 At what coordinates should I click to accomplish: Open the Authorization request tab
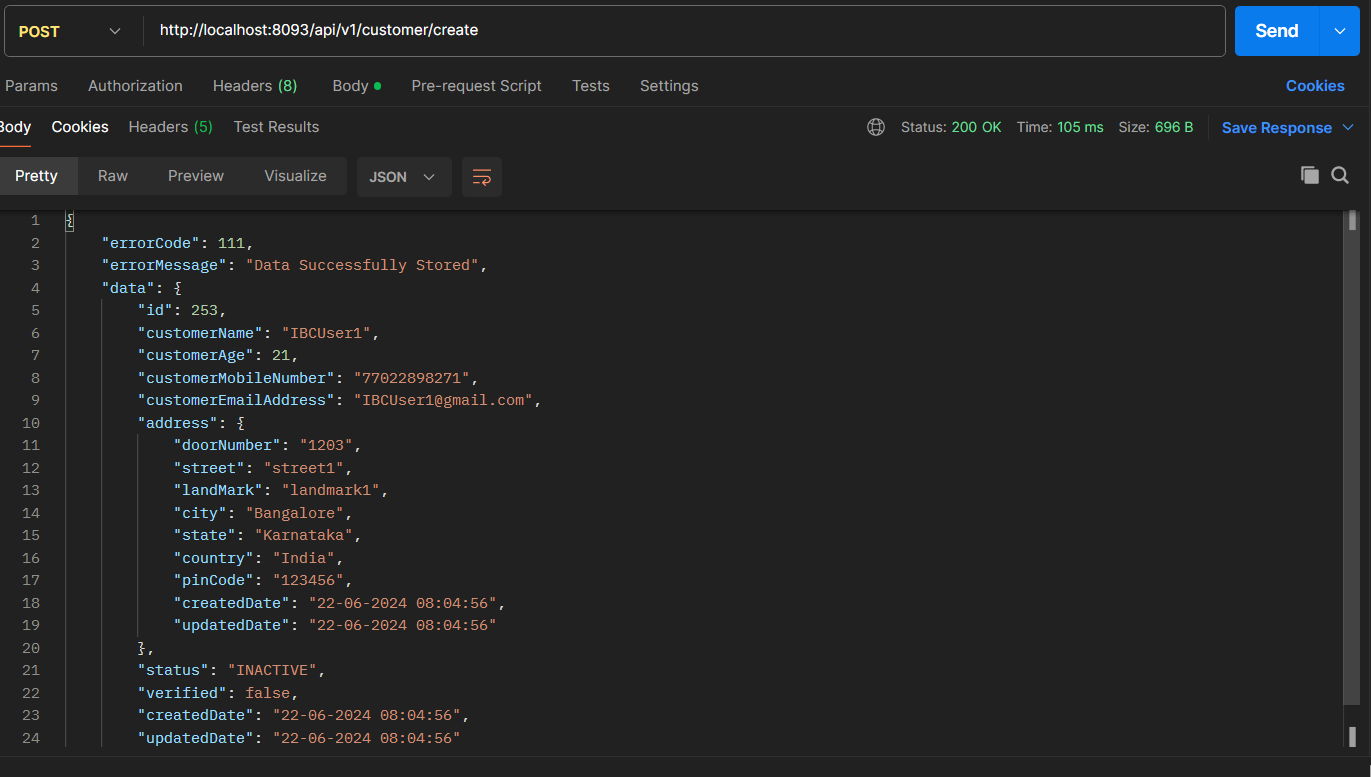point(135,86)
